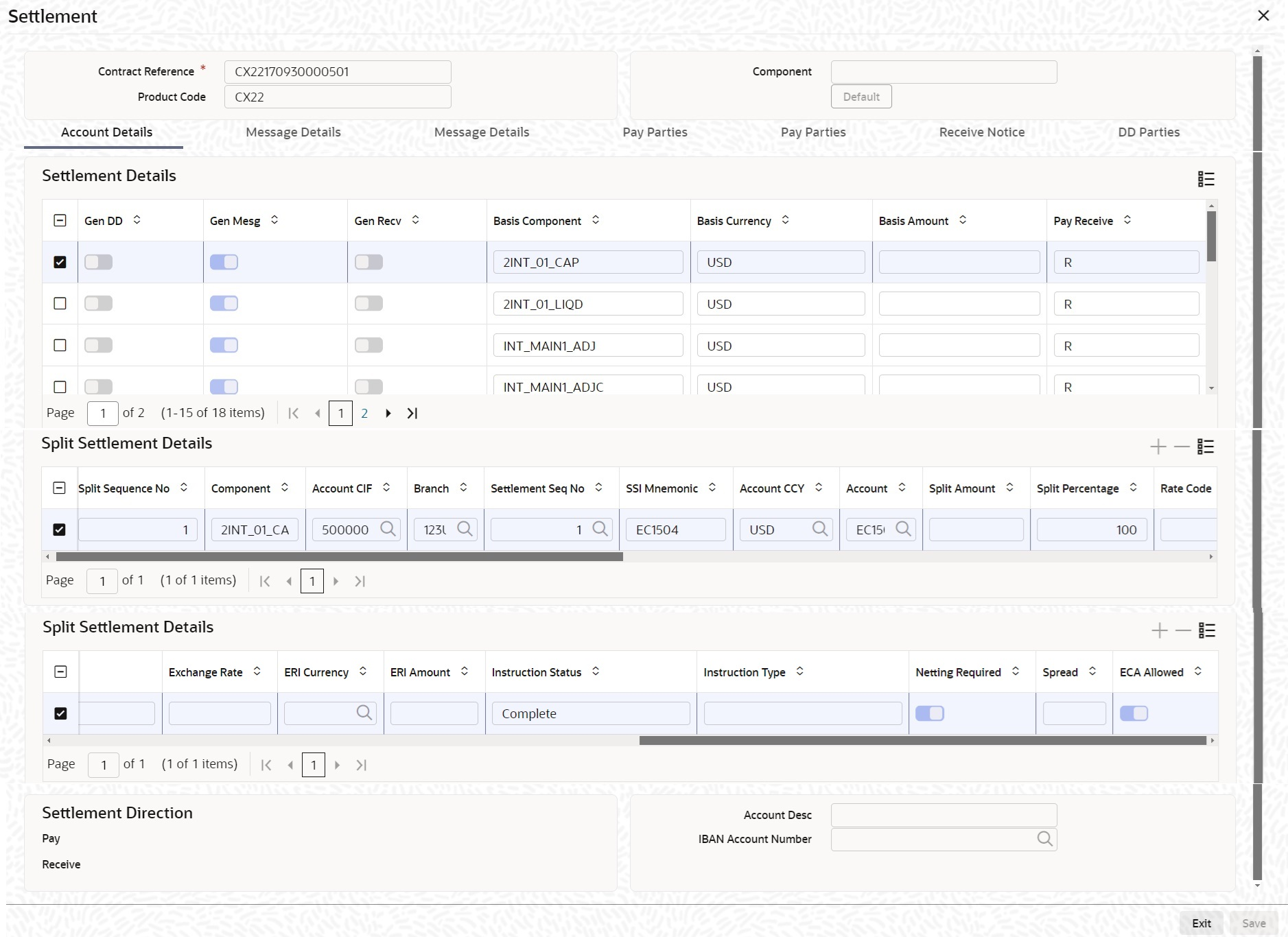Close the Settlement window
1288x937 pixels.
[1263, 16]
